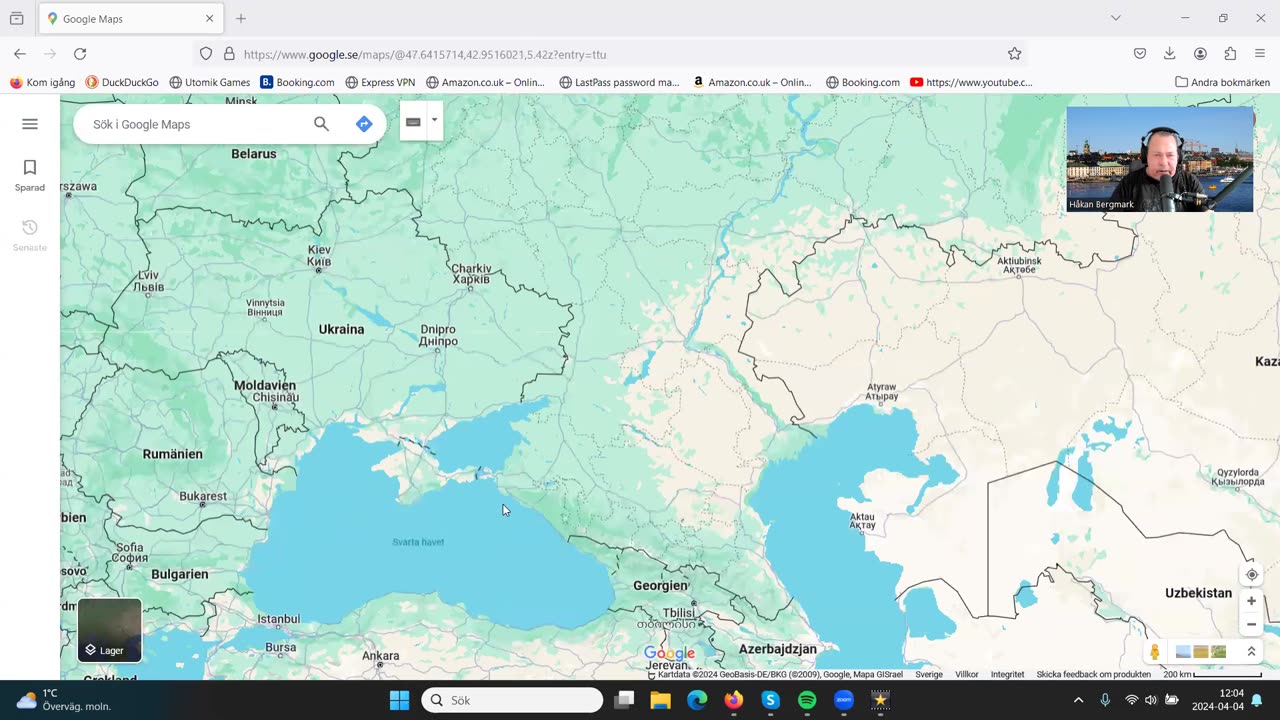This screenshot has height=720, width=1280.
Task: Open directions with the blue arrow icon
Action: [364, 124]
